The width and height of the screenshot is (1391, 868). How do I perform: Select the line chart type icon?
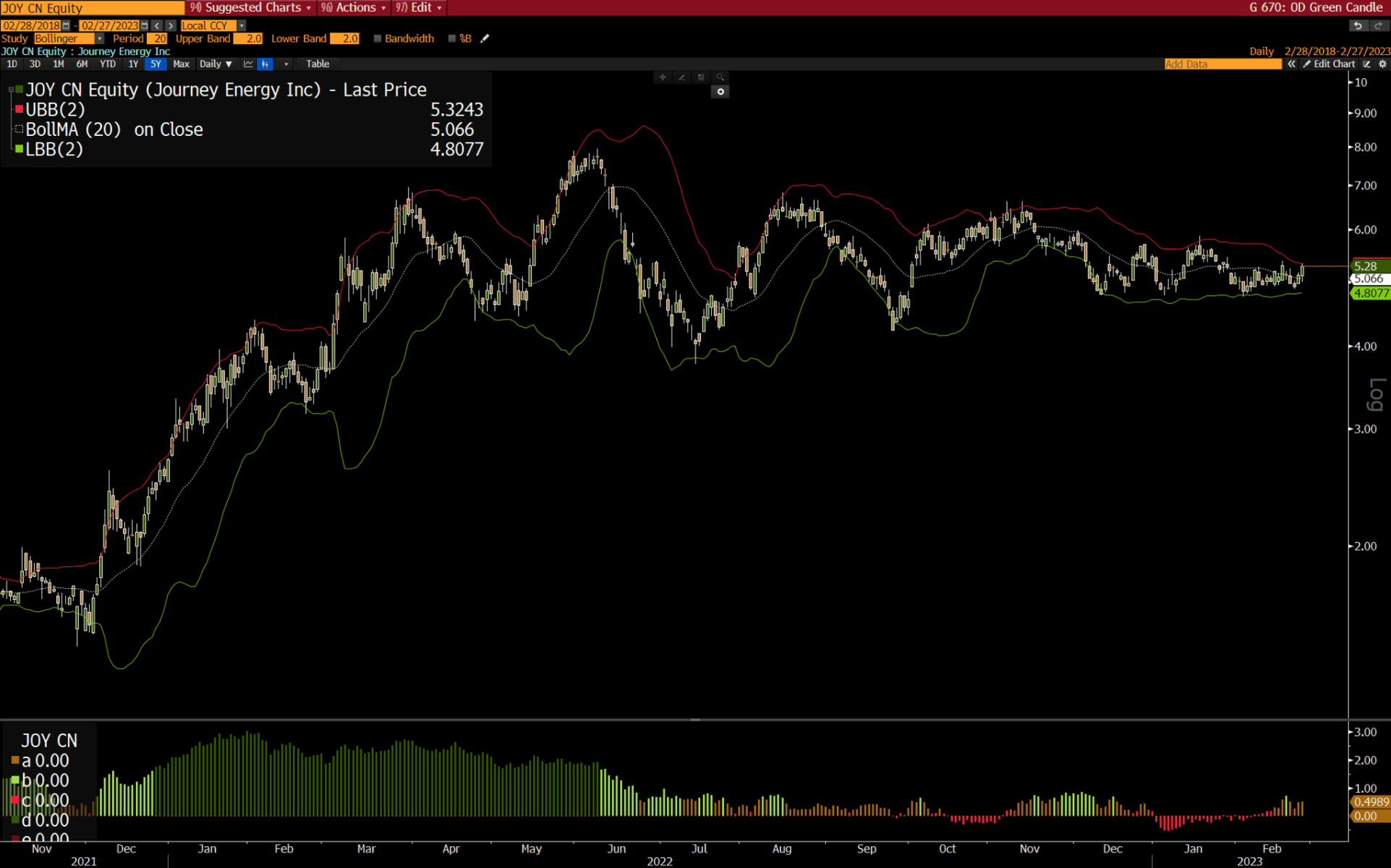[x=248, y=64]
